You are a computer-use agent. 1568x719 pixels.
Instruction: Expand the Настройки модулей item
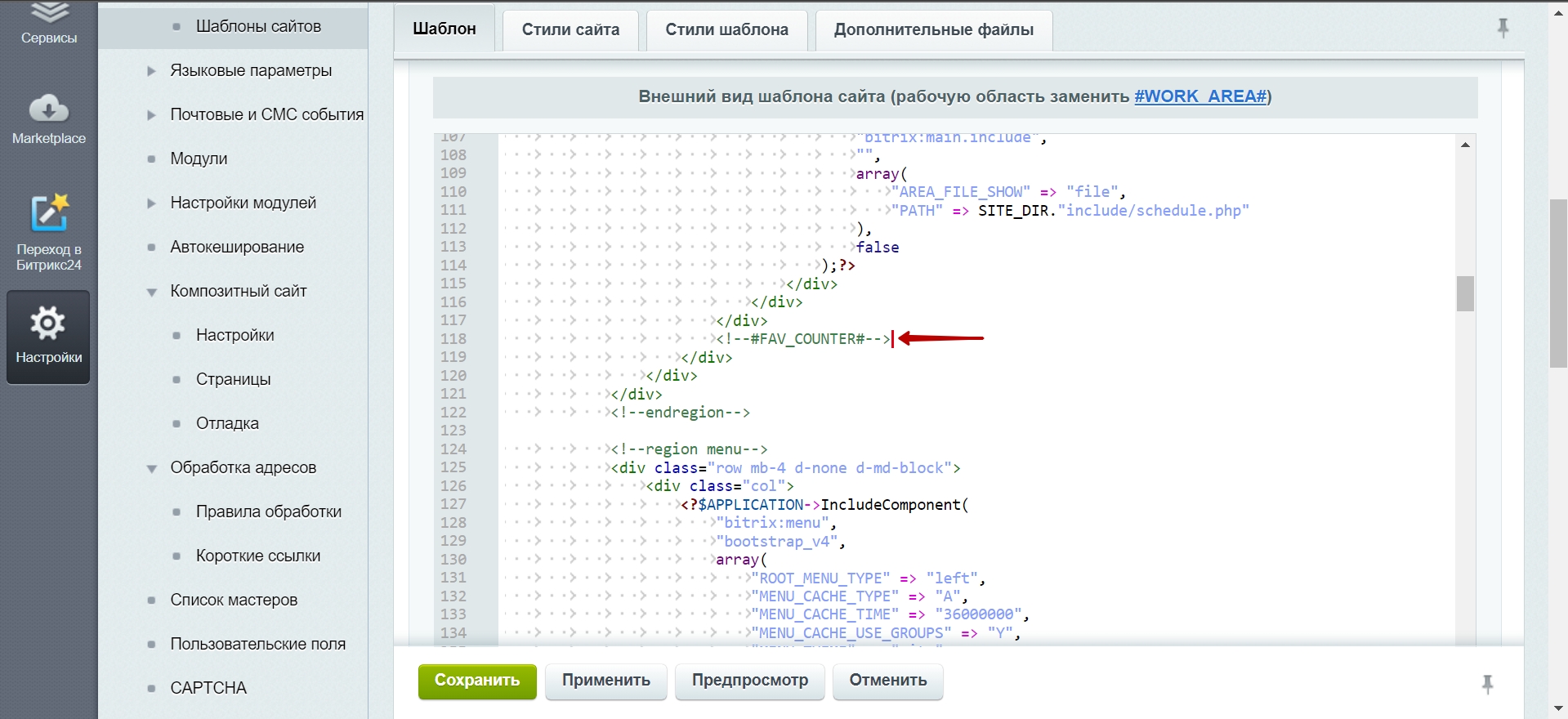pyautogui.click(x=151, y=203)
